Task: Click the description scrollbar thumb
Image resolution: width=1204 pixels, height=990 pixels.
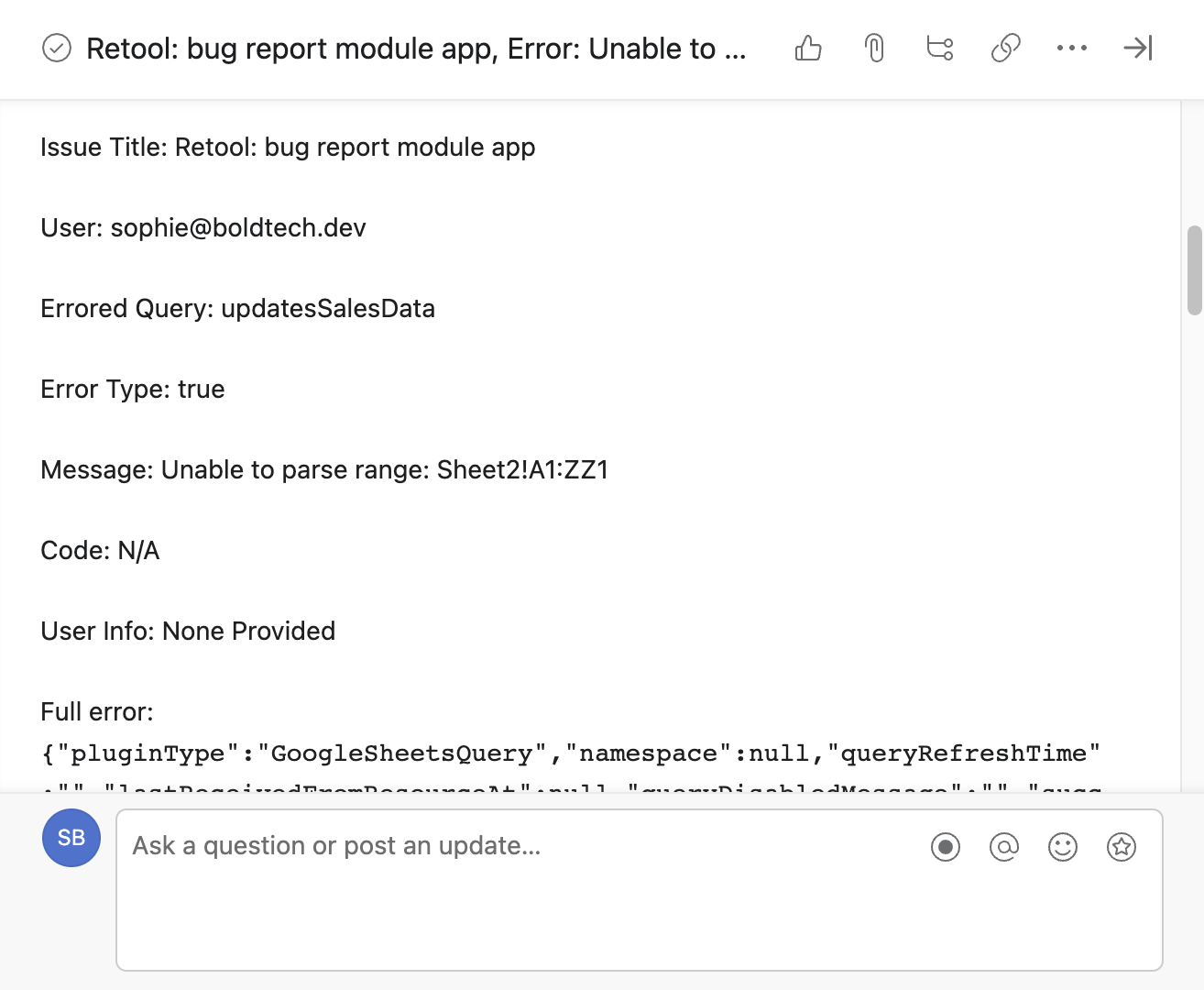Action: 1194,270
